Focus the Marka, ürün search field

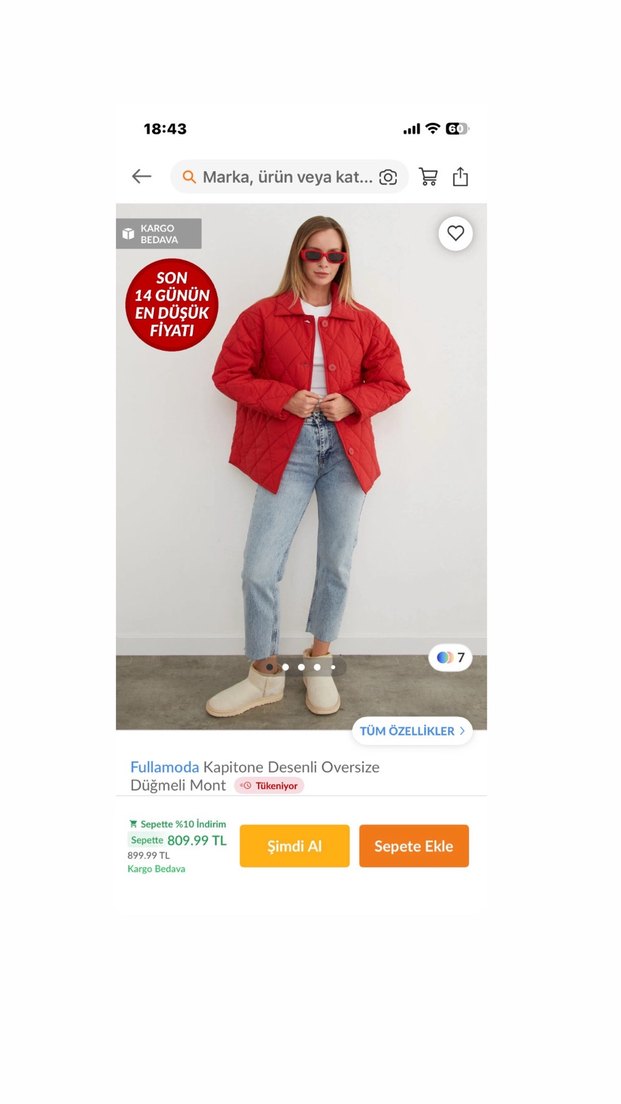289,177
